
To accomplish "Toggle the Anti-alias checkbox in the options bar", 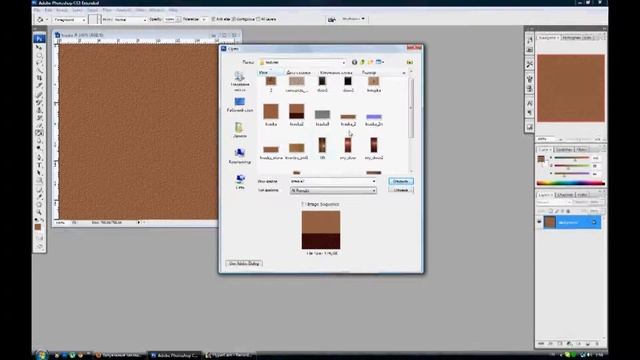I will pos(213,19).
